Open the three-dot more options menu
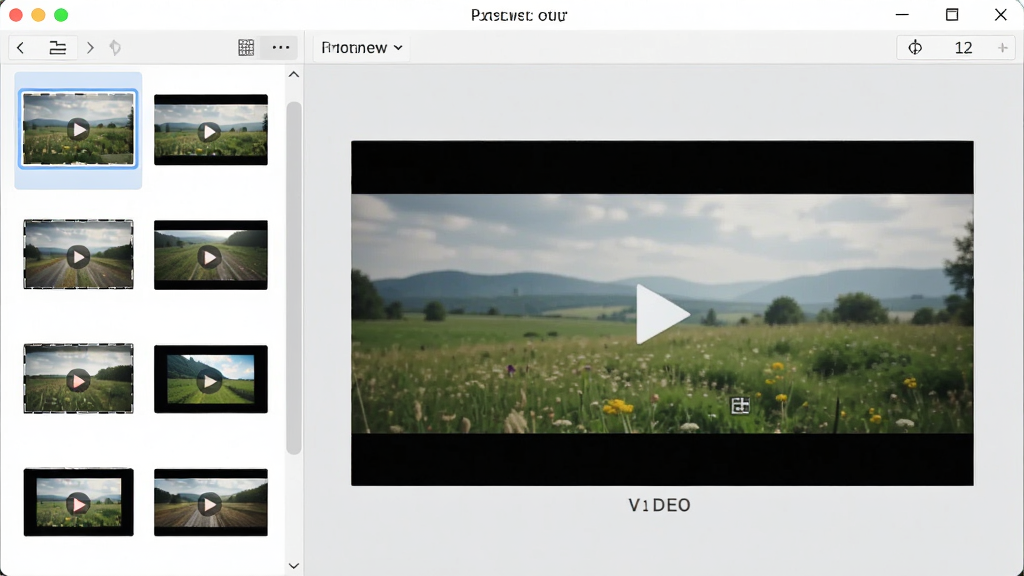Screen dimensions: 1024x576 pyautogui.click(x=281, y=48)
